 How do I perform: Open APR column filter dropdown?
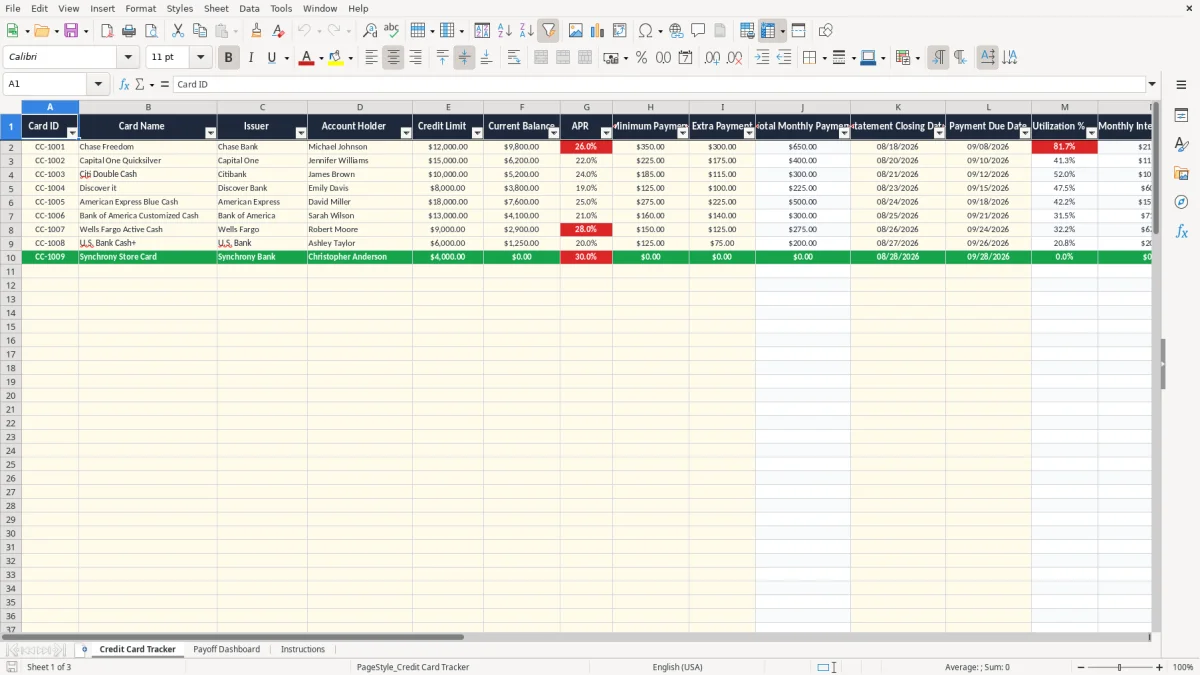coord(606,133)
